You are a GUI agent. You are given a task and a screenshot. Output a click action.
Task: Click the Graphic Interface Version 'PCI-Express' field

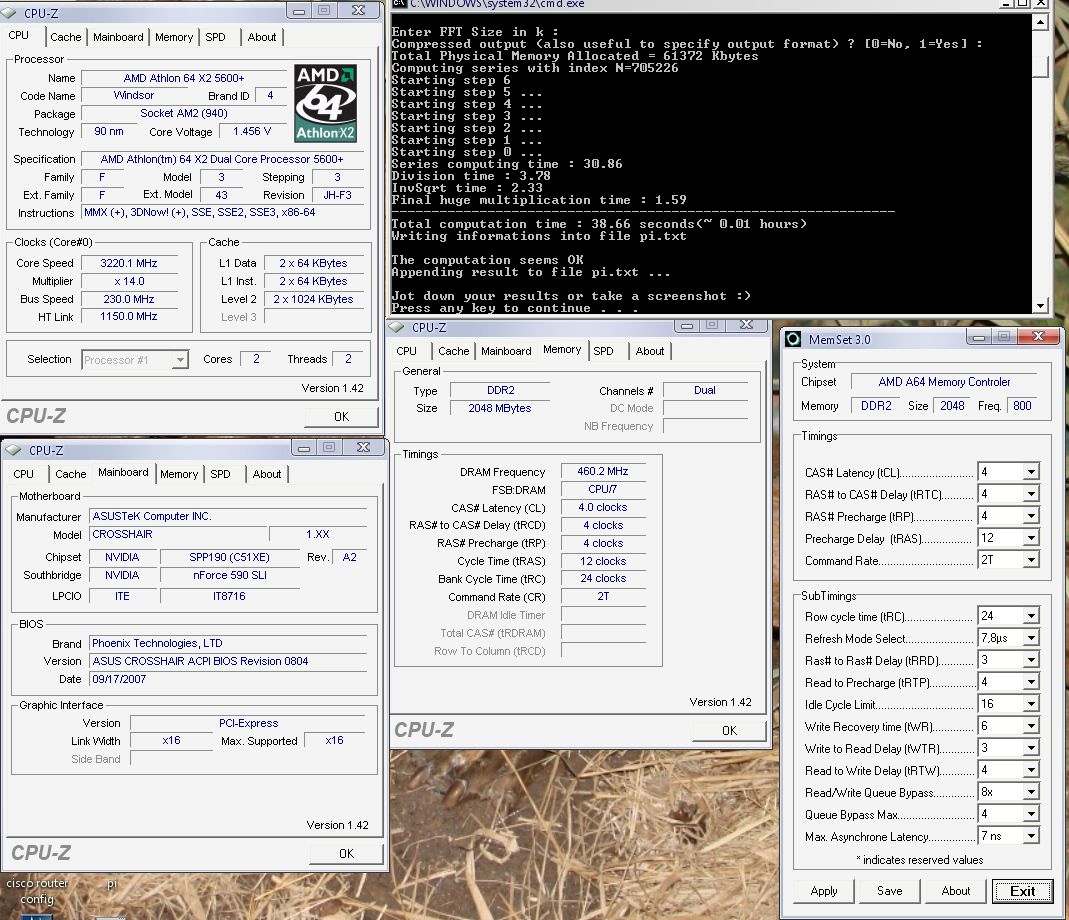click(248, 723)
